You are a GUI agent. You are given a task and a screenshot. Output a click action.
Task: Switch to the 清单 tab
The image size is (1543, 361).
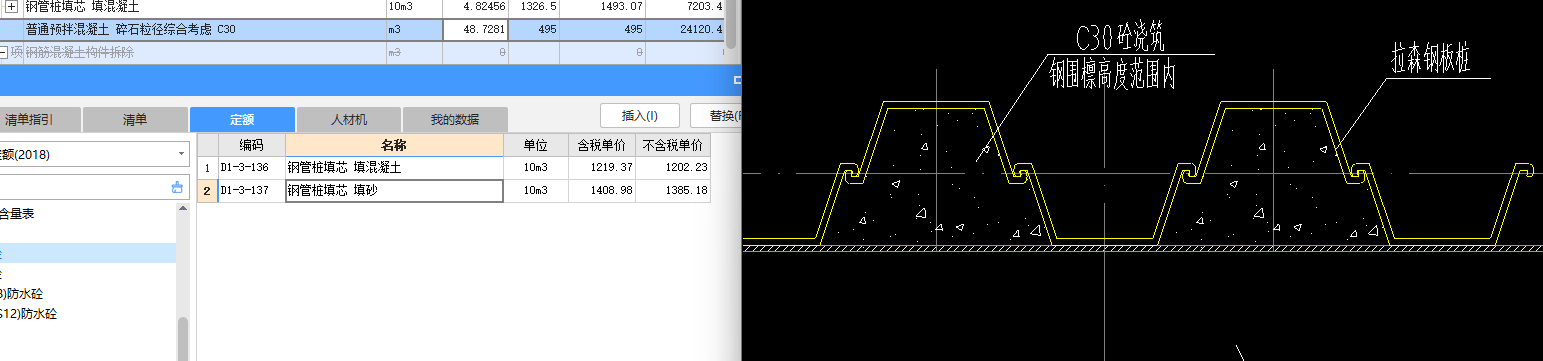(x=135, y=119)
